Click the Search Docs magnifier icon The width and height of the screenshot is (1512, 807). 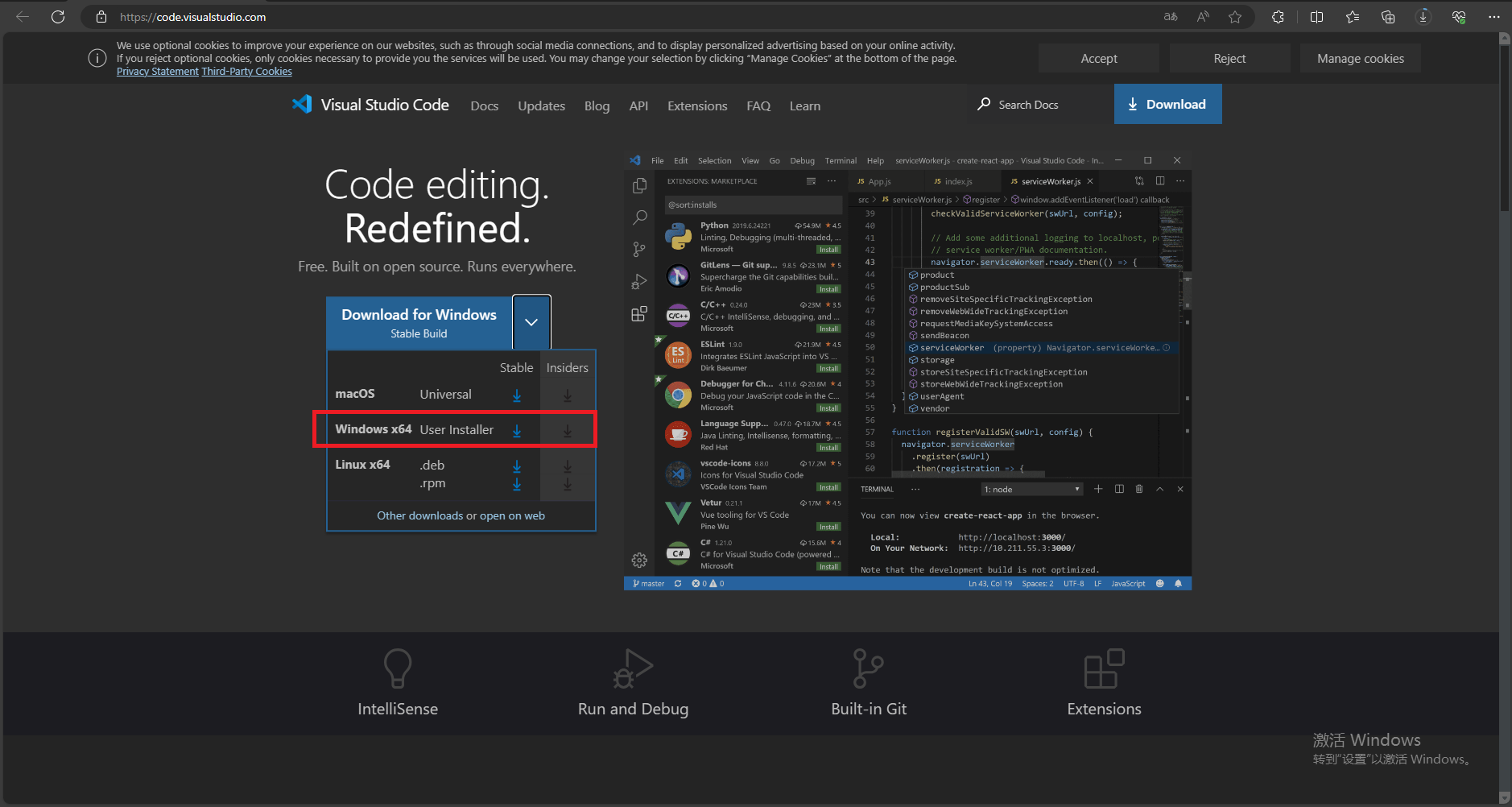coord(984,104)
